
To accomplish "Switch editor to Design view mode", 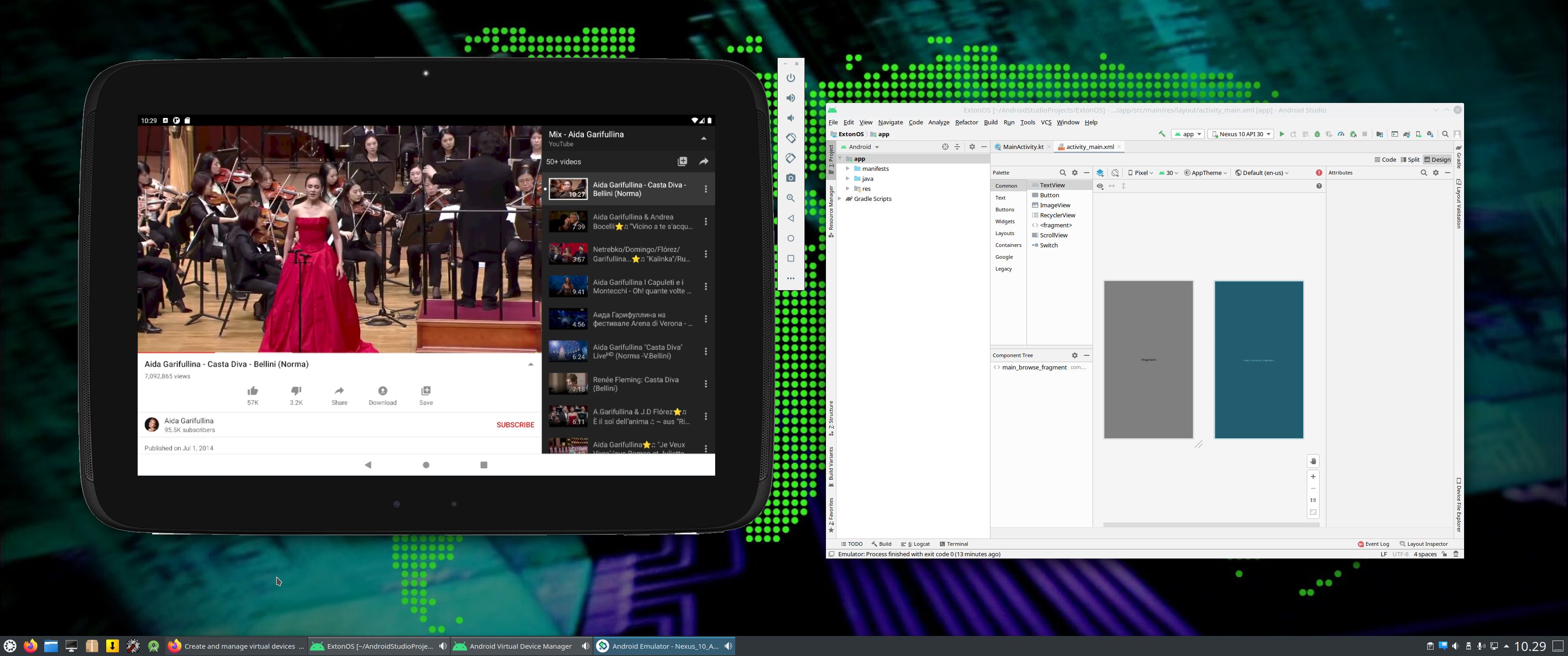I will [1437, 159].
